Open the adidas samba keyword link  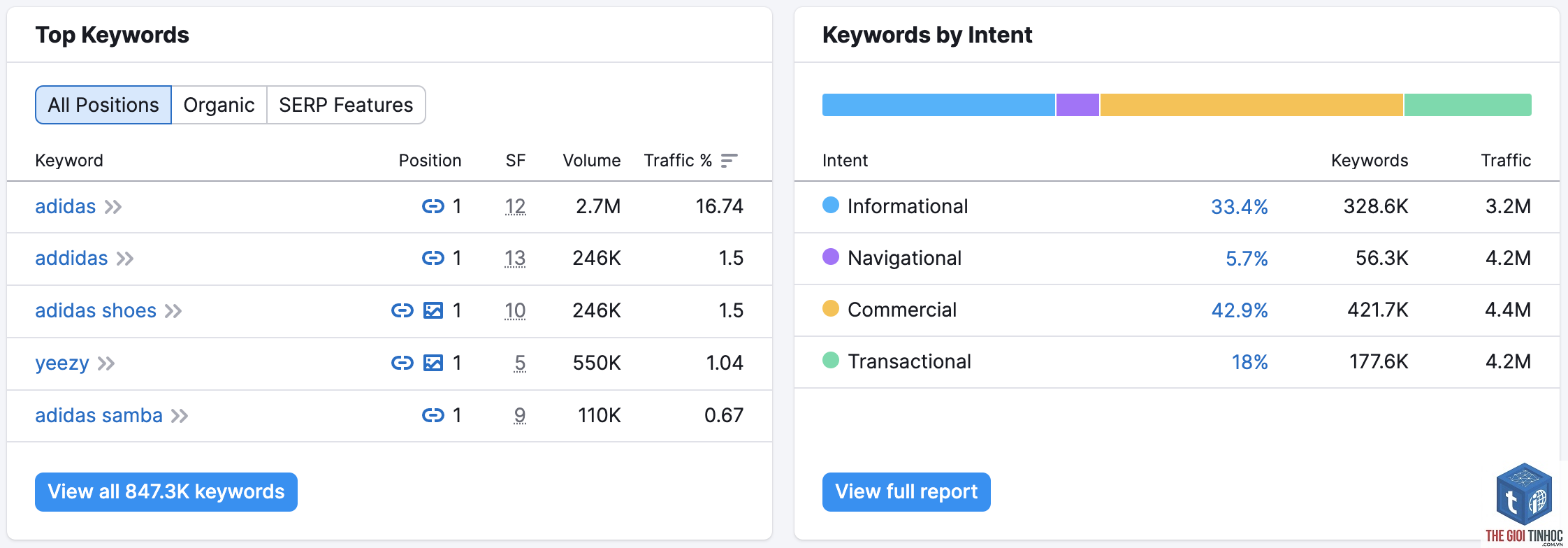point(99,415)
